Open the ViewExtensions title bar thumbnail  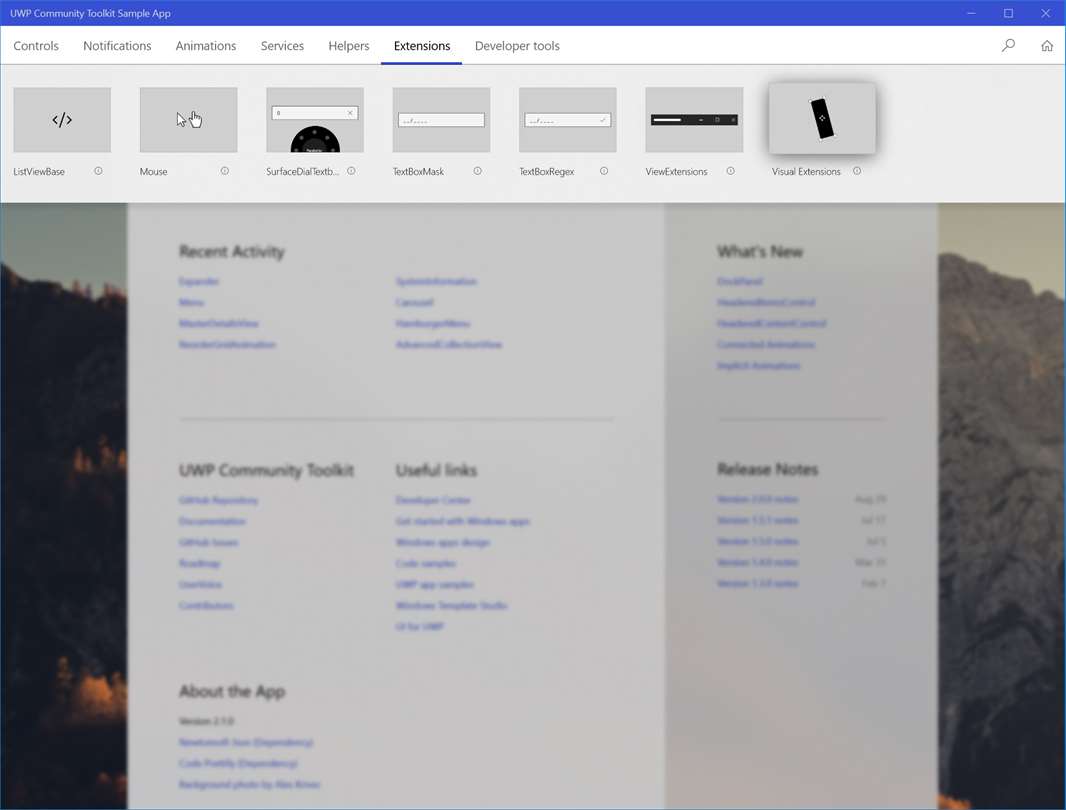pyautogui.click(x=694, y=120)
